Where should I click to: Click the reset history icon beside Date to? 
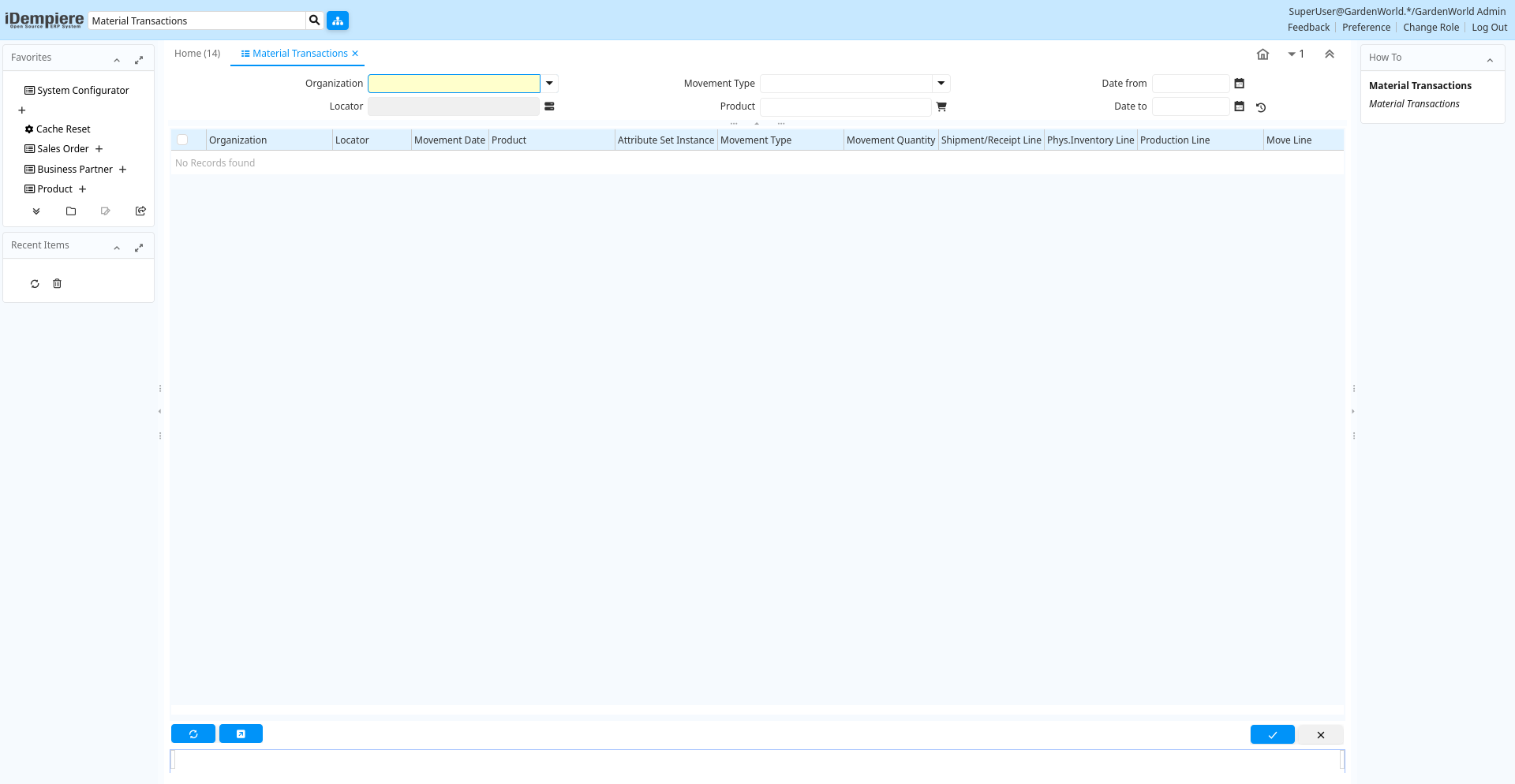[x=1261, y=107]
